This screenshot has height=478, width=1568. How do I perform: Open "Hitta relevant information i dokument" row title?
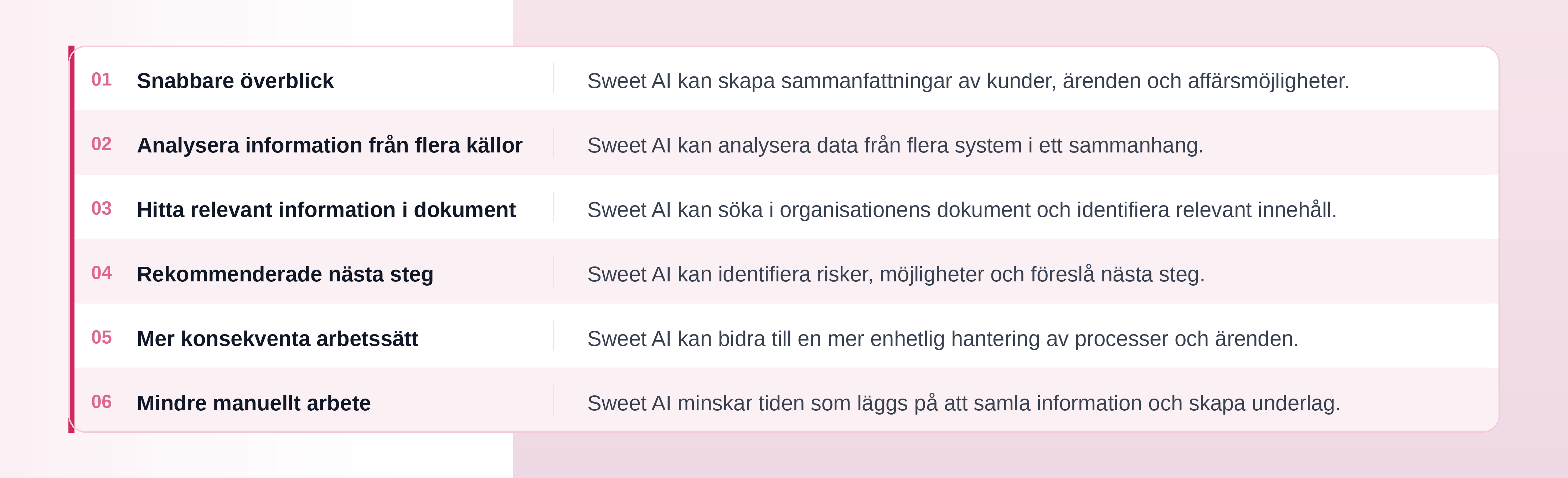[x=326, y=210]
